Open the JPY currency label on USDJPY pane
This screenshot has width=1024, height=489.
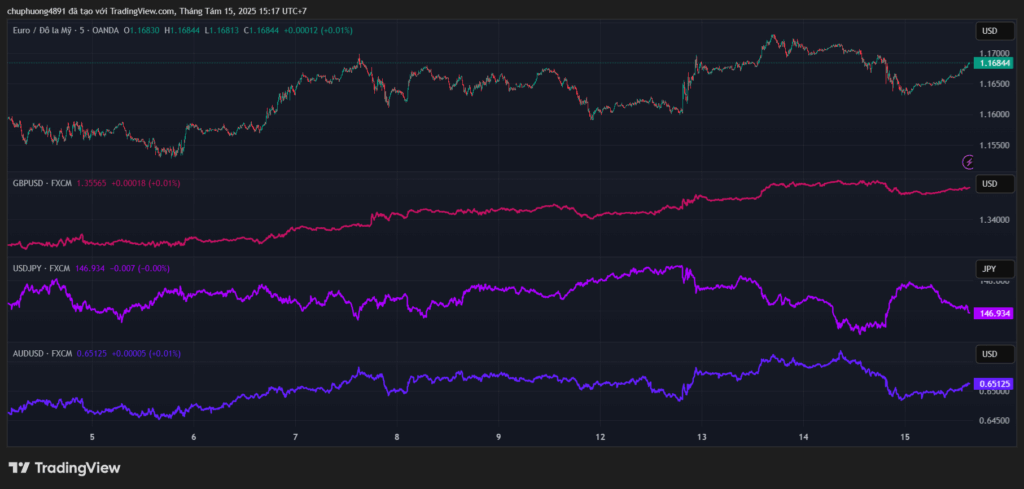tap(990, 269)
